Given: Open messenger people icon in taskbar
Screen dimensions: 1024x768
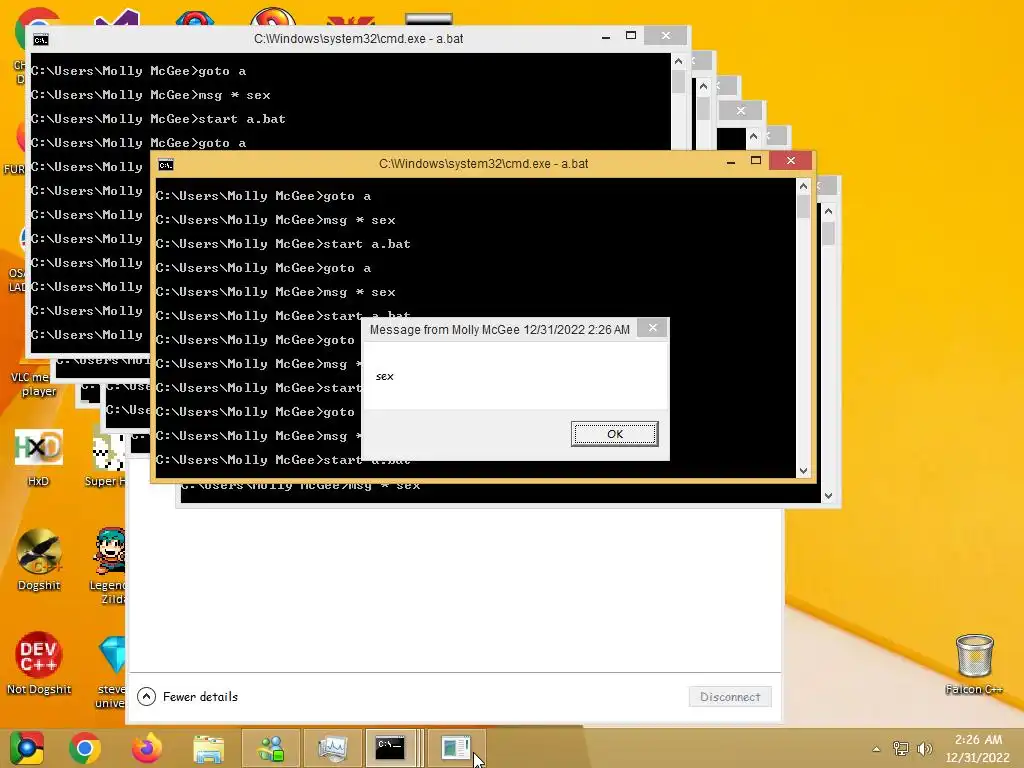Looking at the screenshot, I should pyautogui.click(x=271, y=748).
